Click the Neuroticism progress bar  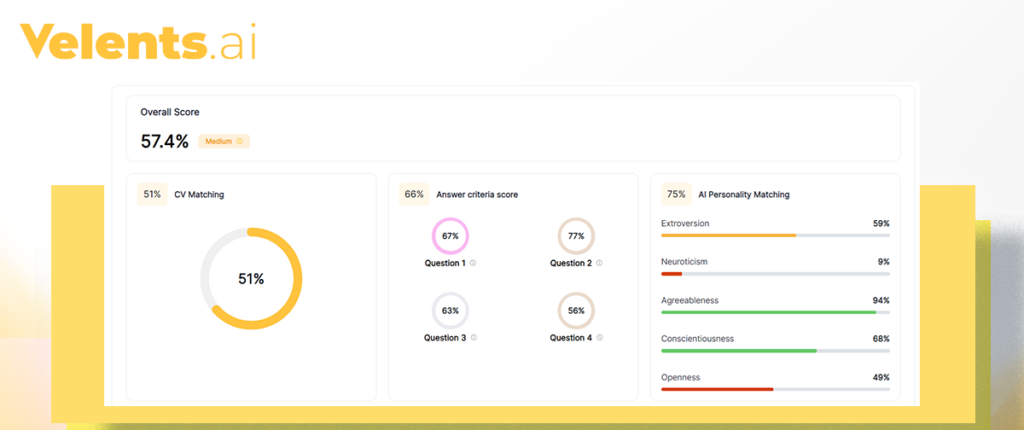[x=775, y=273]
